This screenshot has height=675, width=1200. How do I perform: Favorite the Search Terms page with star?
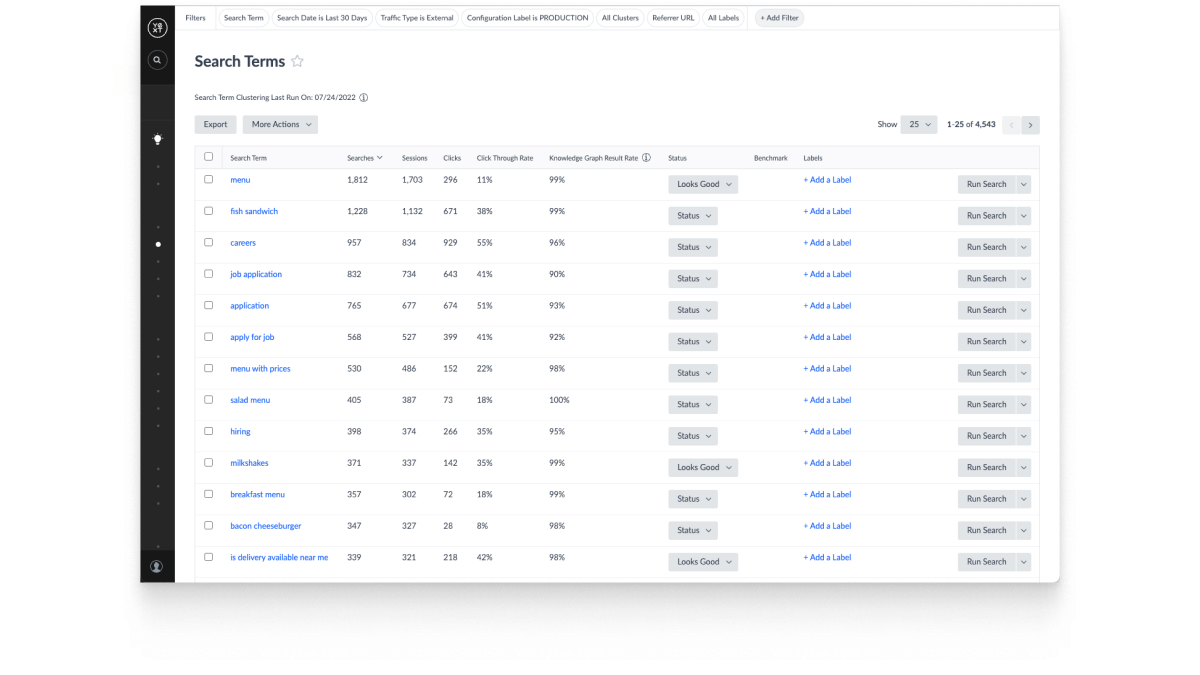pyautogui.click(x=297, y=62)
